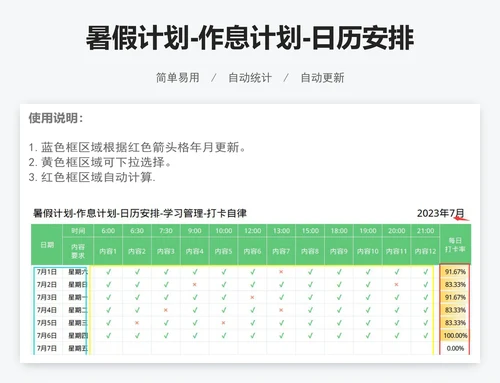Select the 6:00 time header

pyautogui.click(x=108, y=231)
